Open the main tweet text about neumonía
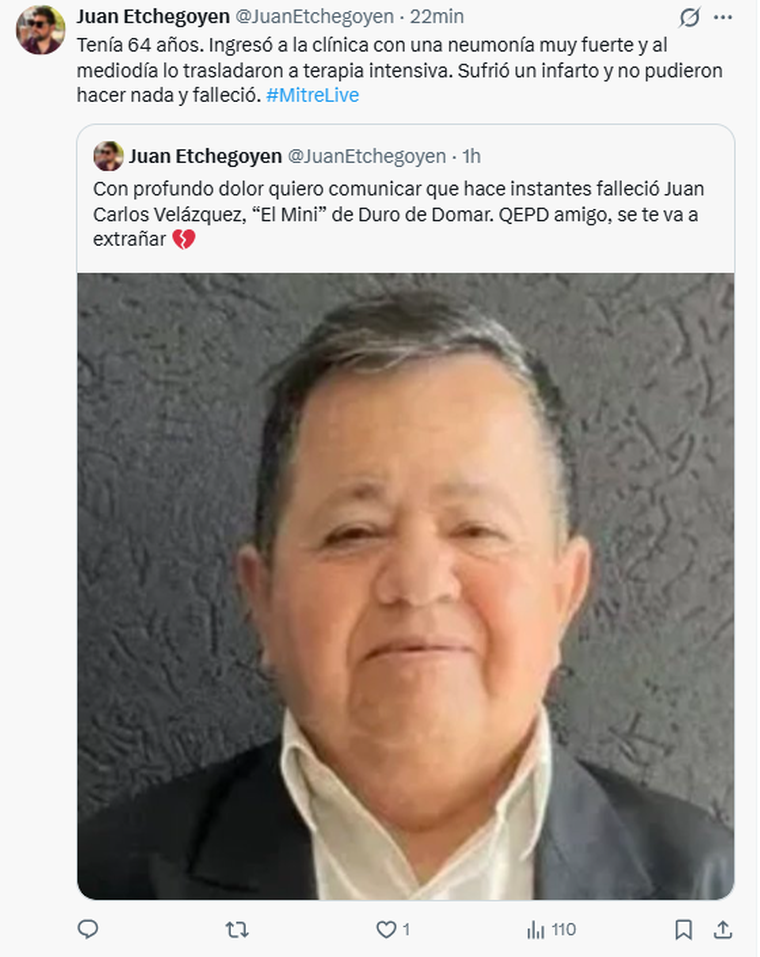760x957 pixels. pos(400,70)
